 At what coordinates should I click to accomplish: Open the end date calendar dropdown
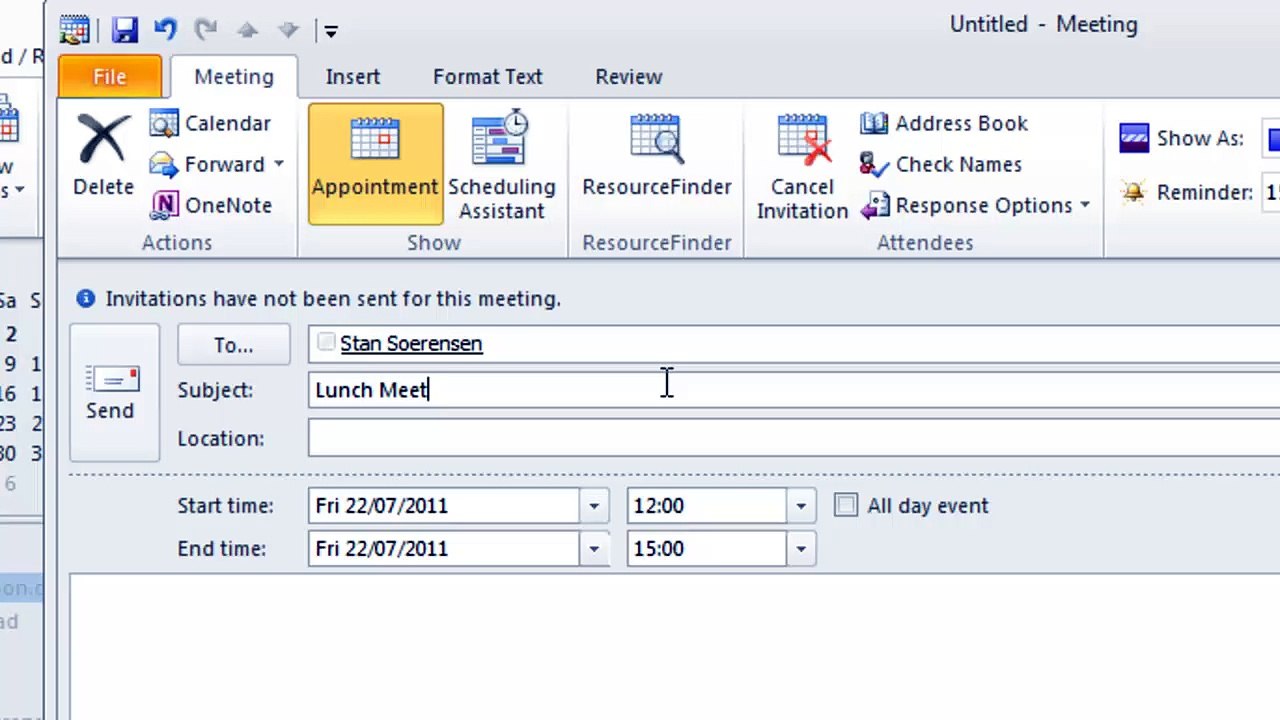(x=594, y=549)
